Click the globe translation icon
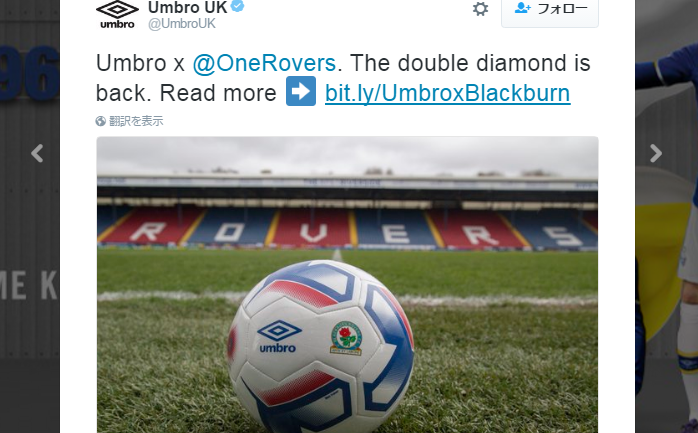 [101, 121]
